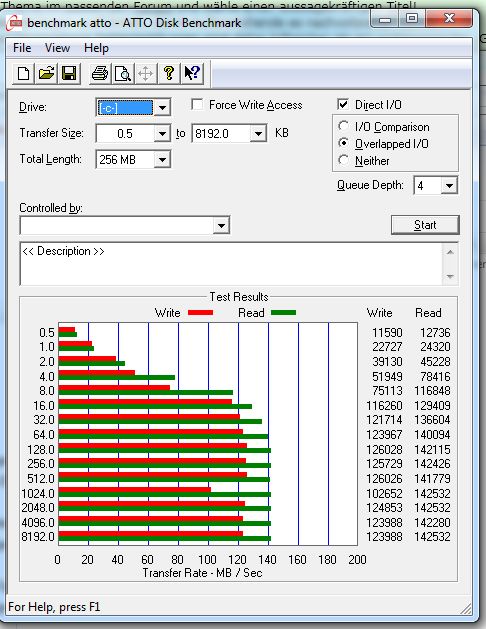Image resolution: width=486 pixels, height=629 pixels.
Task: Click the Write value 39130
Action: point(387,361)
